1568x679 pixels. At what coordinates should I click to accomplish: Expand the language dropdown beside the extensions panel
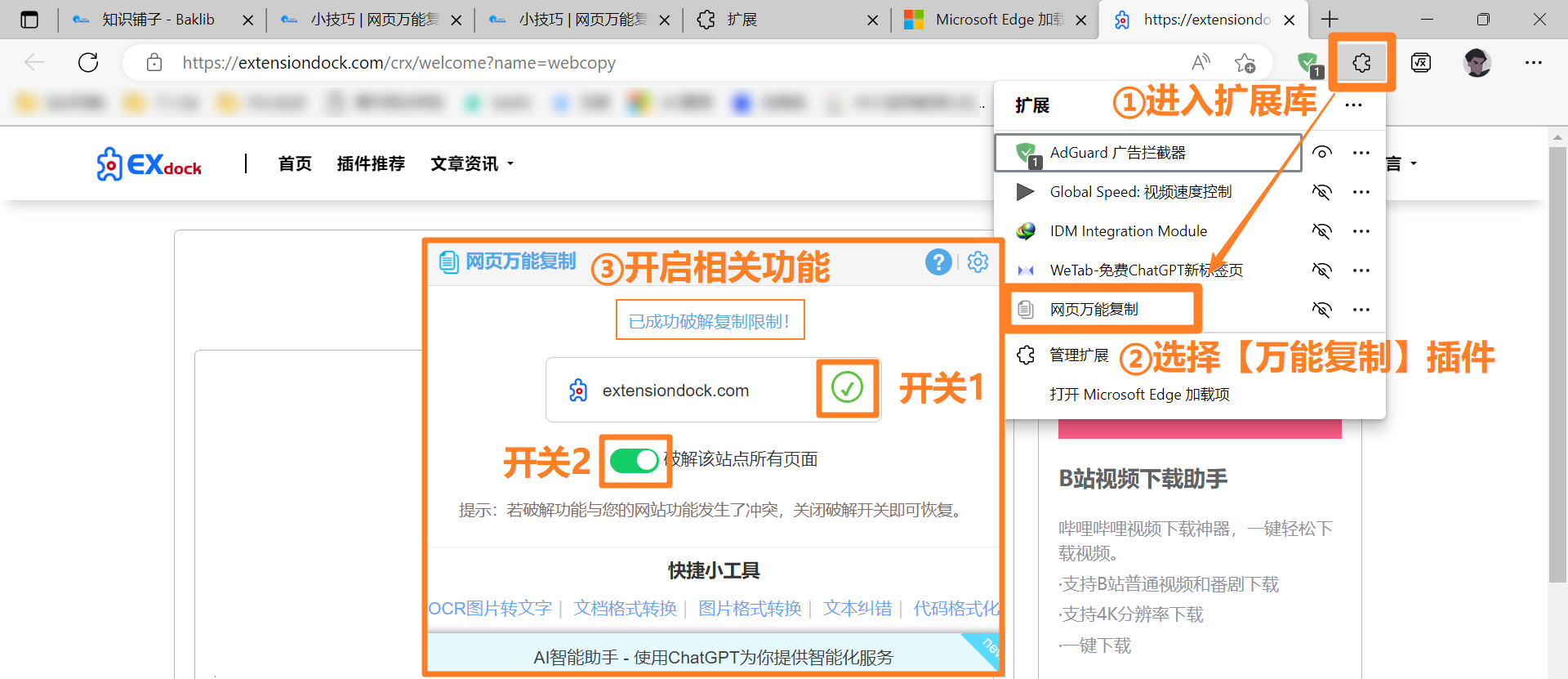1402,164
